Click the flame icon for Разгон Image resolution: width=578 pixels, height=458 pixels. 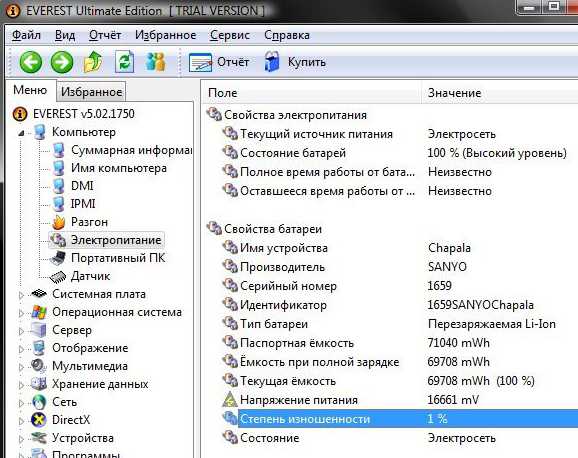click(x=58, y=222)
